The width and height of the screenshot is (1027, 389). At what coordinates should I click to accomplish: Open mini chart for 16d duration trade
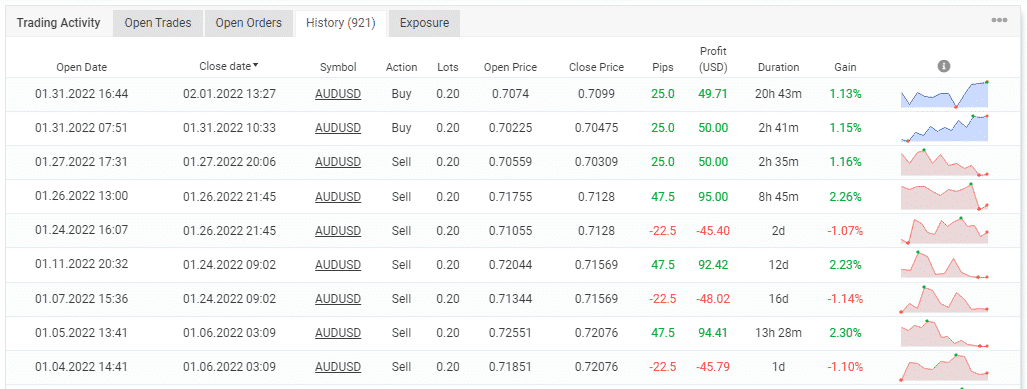(x=944, y=299)
